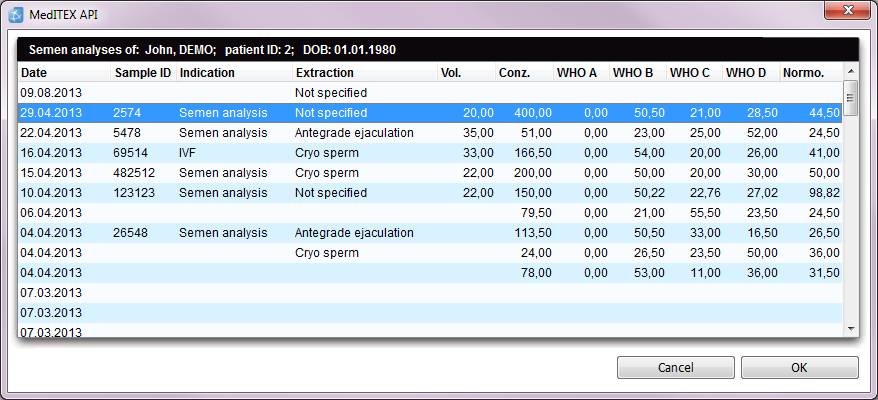
Task: Click the concentration value 400,00
Action: click(x=533, y=113)
